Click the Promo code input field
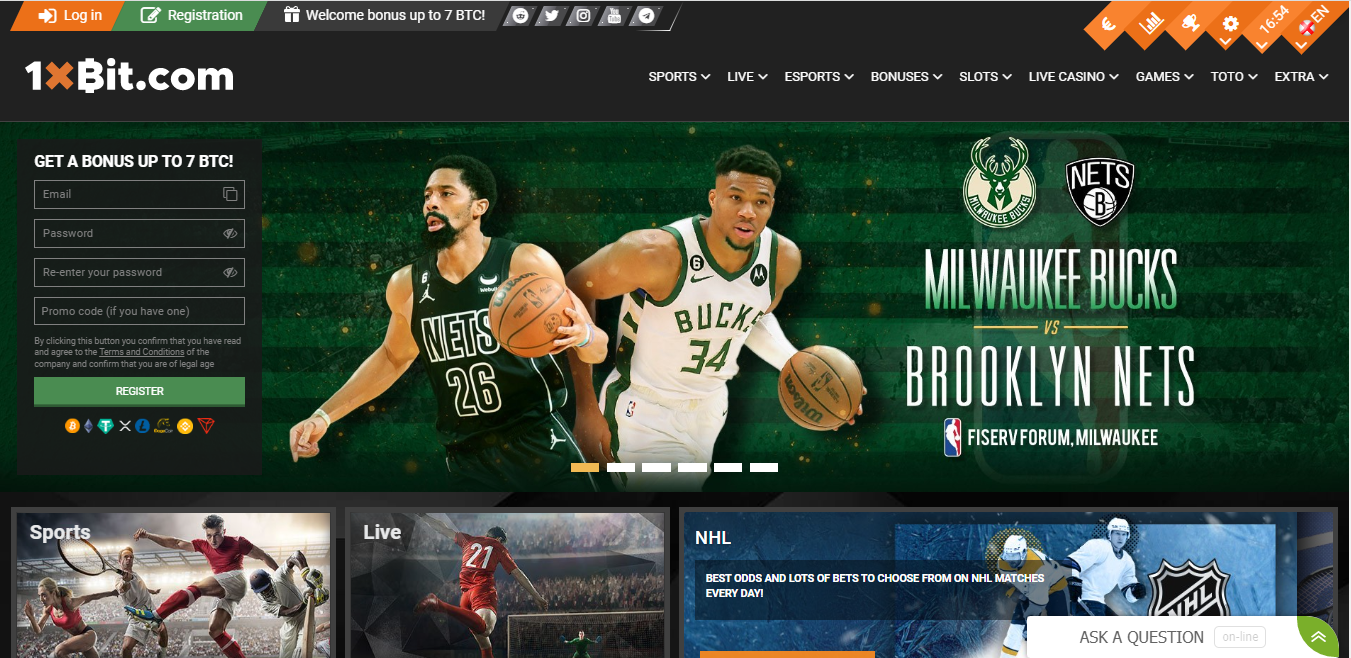 tap(139, 311)
